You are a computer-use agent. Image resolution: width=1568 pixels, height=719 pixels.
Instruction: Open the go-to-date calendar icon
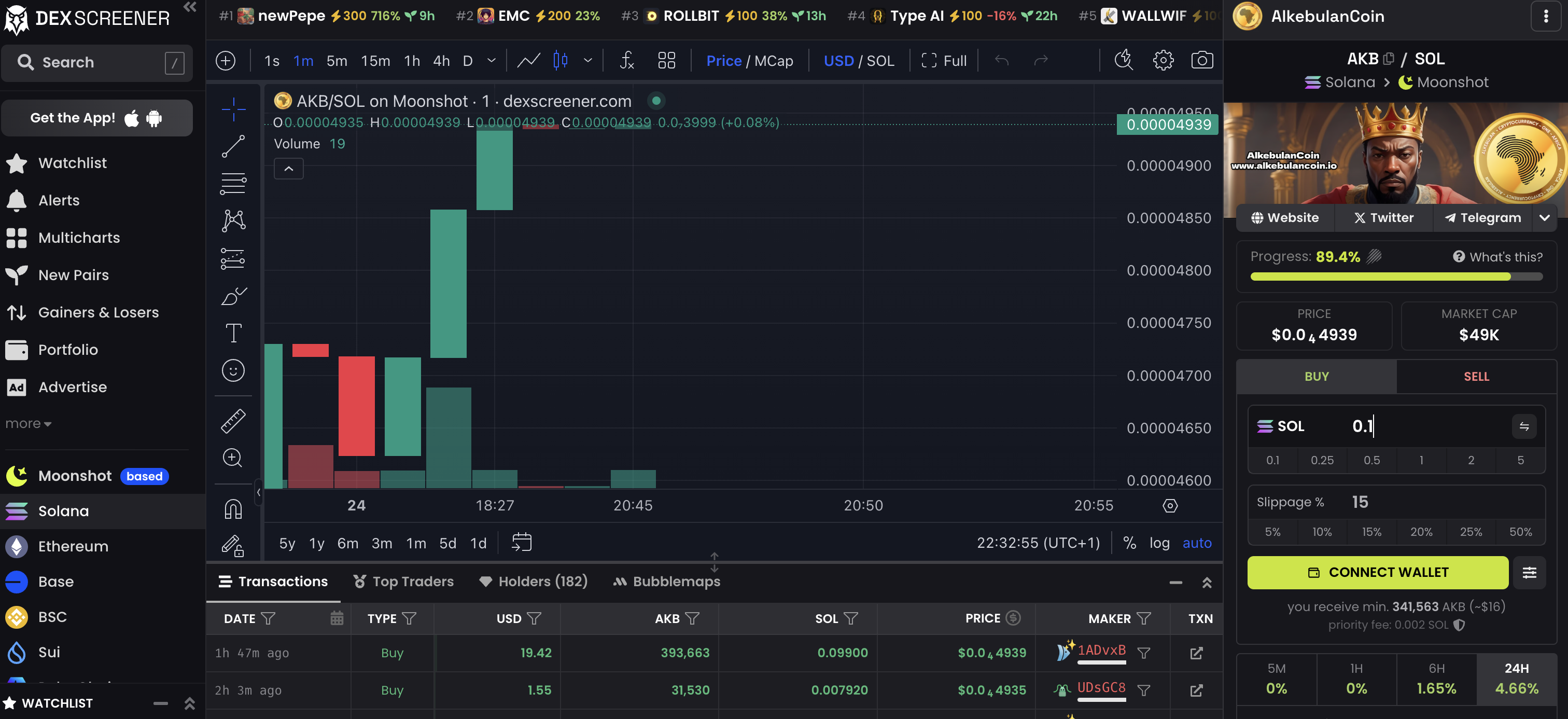522,543
